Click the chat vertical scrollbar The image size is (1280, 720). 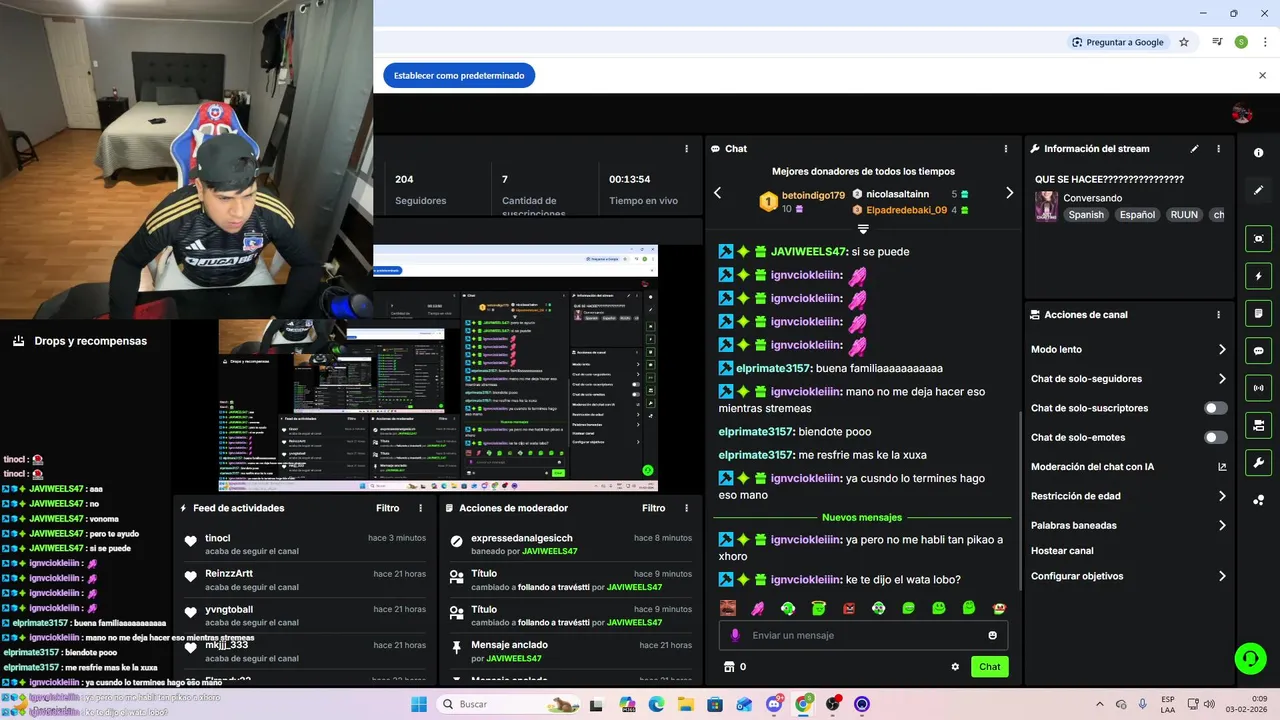1019,500
